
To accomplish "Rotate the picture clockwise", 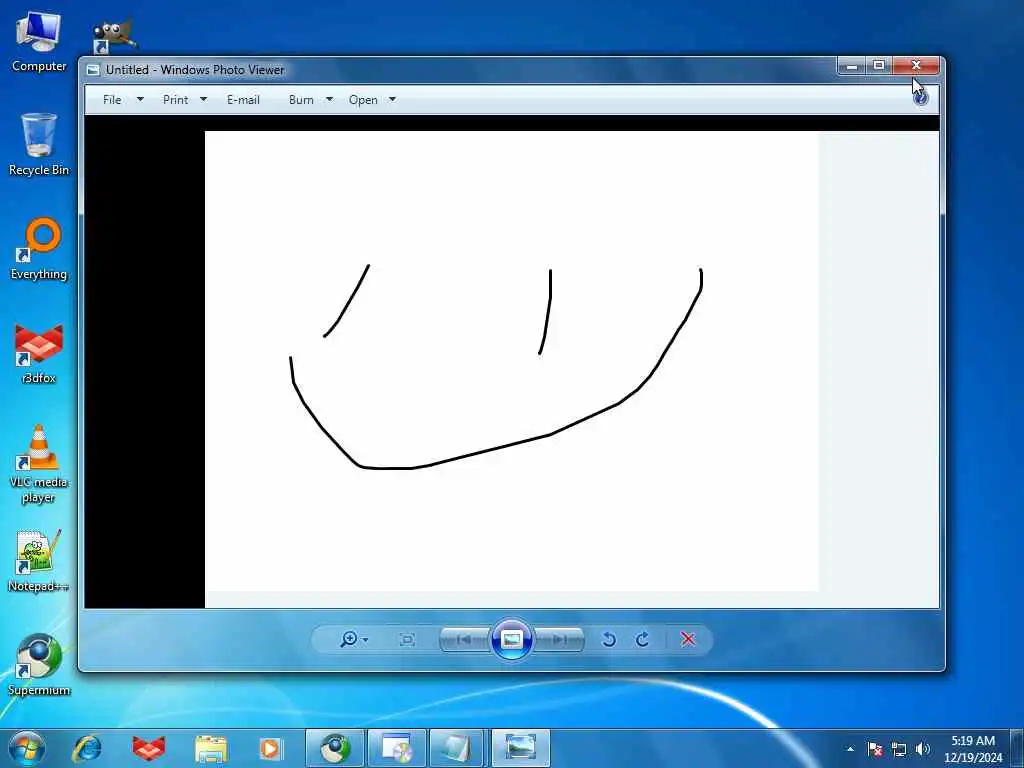I will click(643, 639).
